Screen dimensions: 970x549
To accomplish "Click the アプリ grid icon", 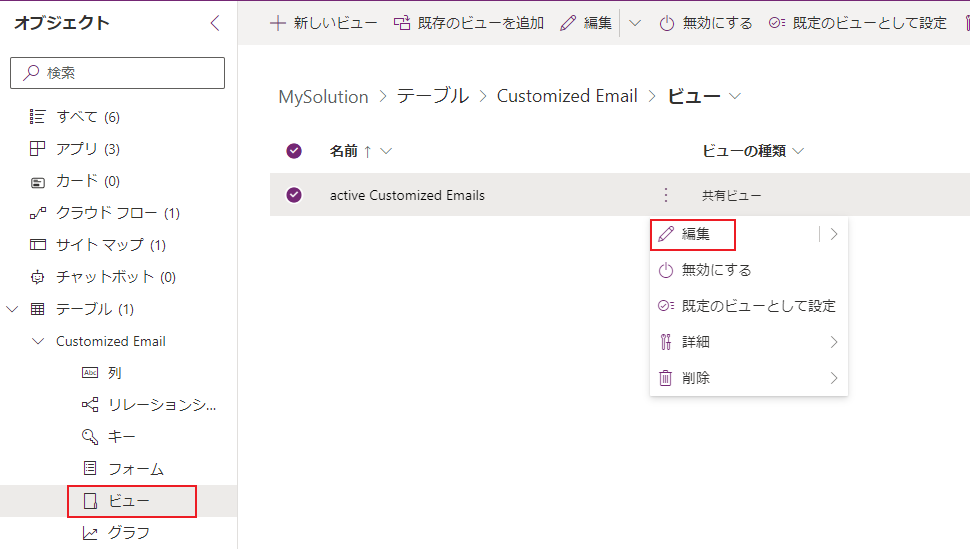I will tap(37, 149).
